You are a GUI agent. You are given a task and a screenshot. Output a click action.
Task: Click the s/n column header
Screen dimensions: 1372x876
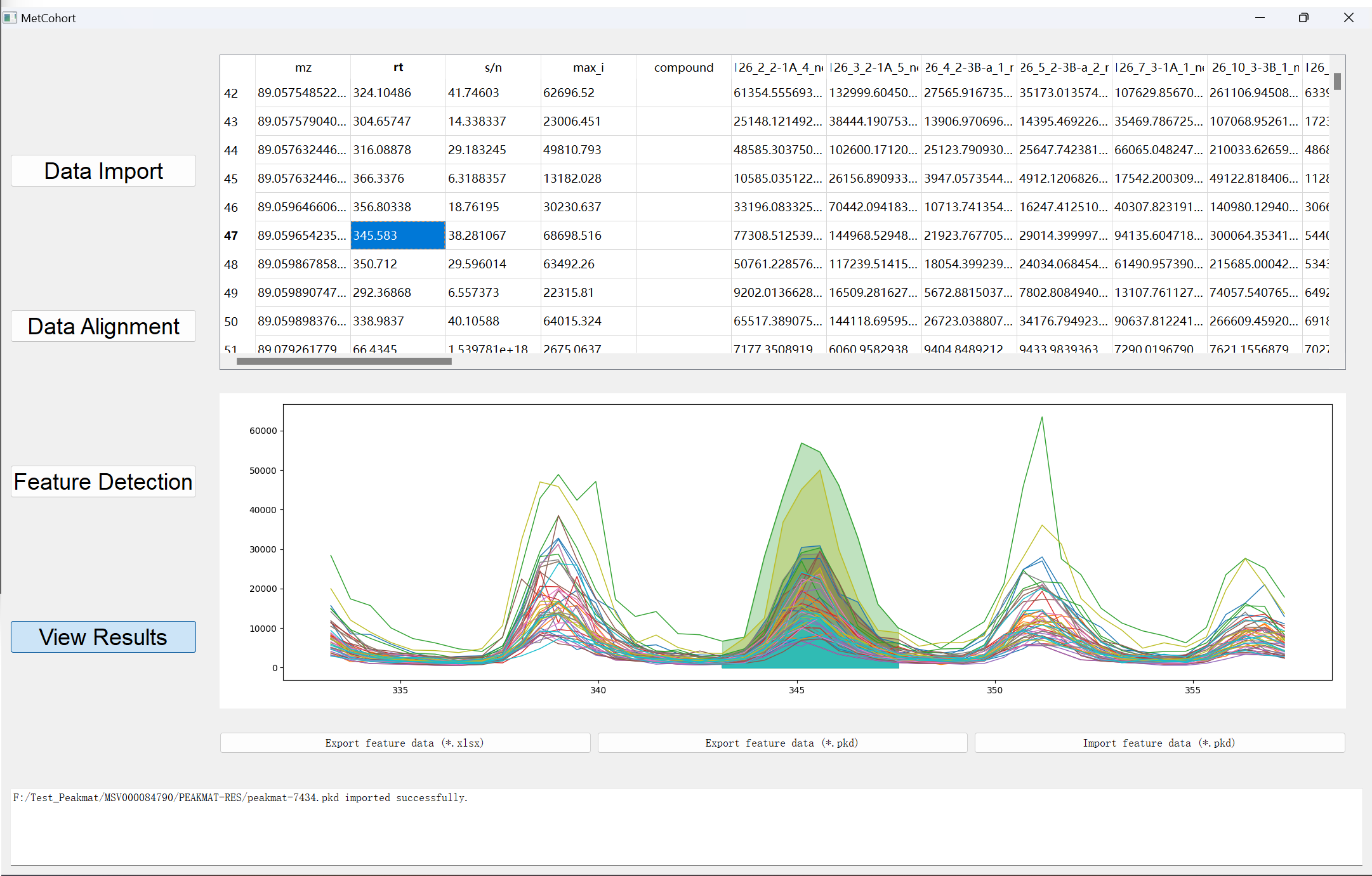[493, 67]
